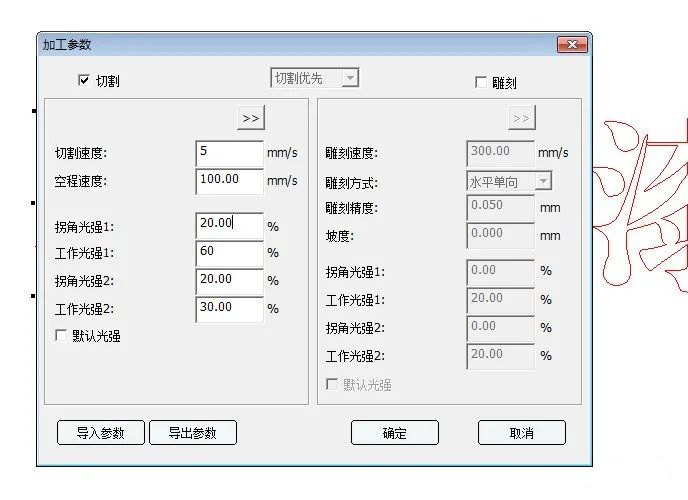Click the >> button in engraving panel
Image resolution: width=688 pixels, height=500 pixels.
(x=520, y=118)
